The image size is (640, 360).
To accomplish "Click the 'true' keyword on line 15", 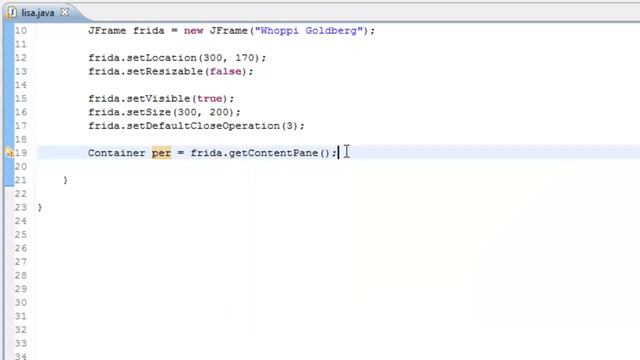I will click(210, 99).
